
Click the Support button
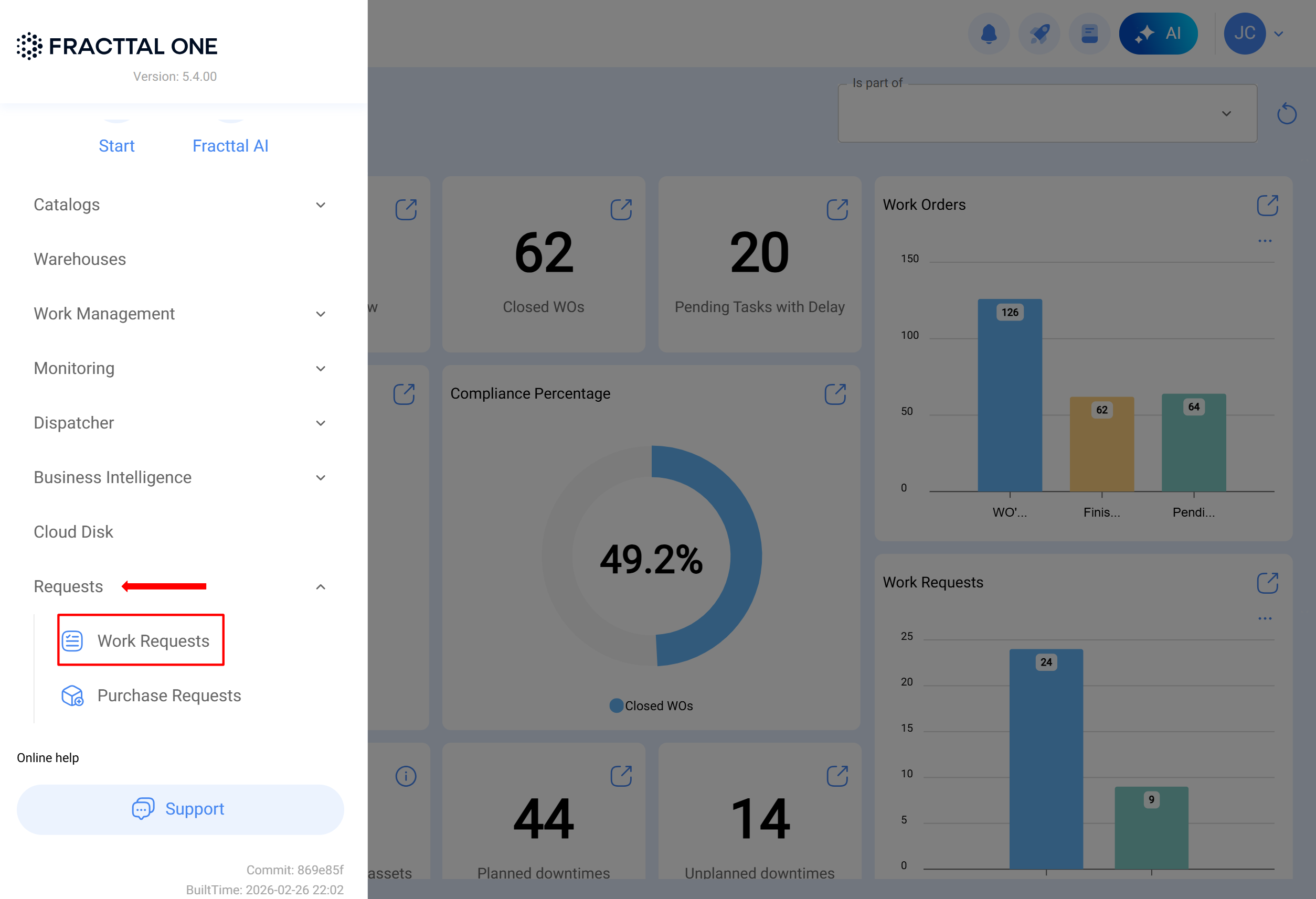[x=180, y=809]
